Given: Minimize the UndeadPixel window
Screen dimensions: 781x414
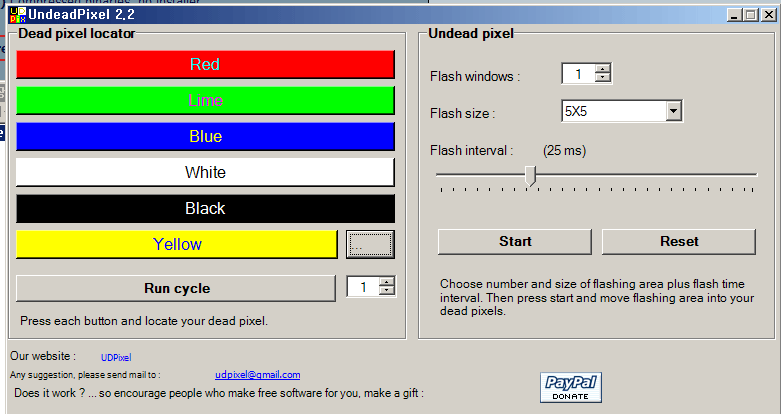Looking at the screenshot, I should (x=734, y=15).
